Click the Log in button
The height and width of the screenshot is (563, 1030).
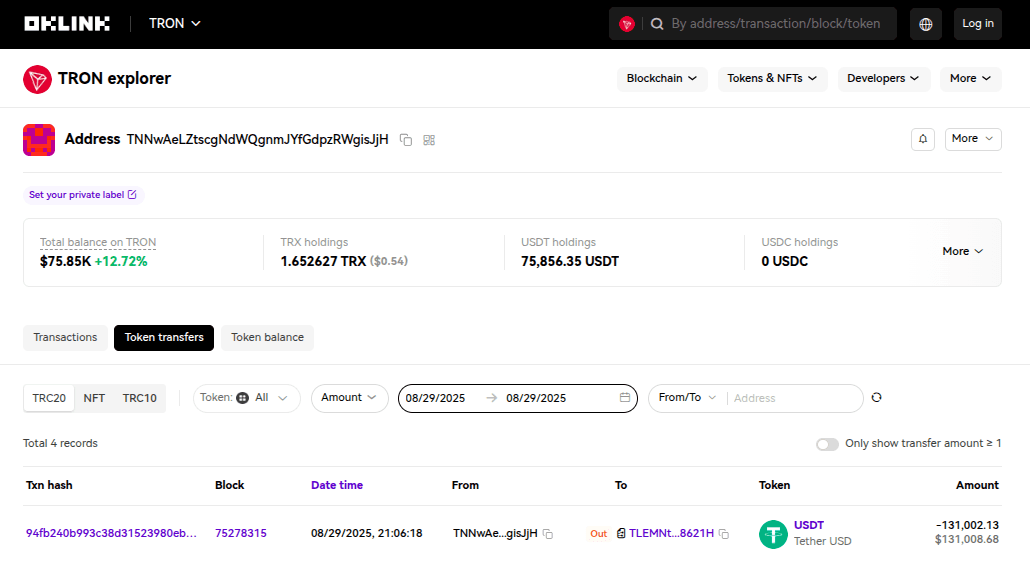[x=977, y=24]
